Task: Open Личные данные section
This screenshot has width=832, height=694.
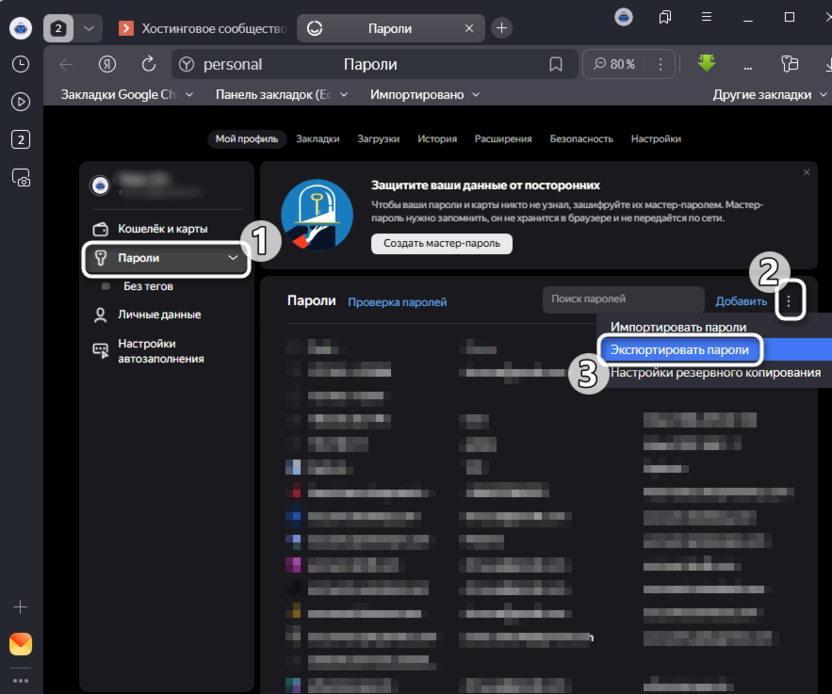Action: (x=146, y=315)
